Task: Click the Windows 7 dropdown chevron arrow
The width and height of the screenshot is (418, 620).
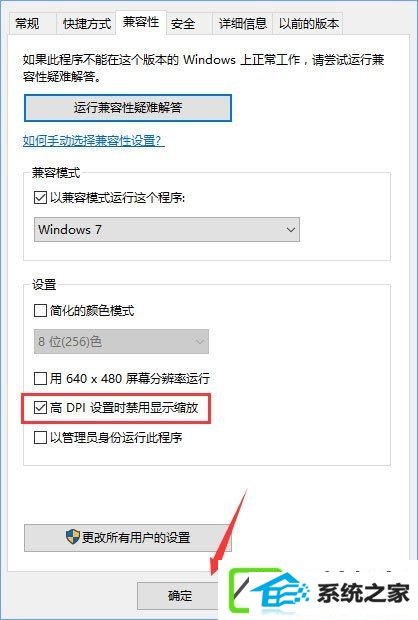Action: pyautogui.click(x=291, y=229)
